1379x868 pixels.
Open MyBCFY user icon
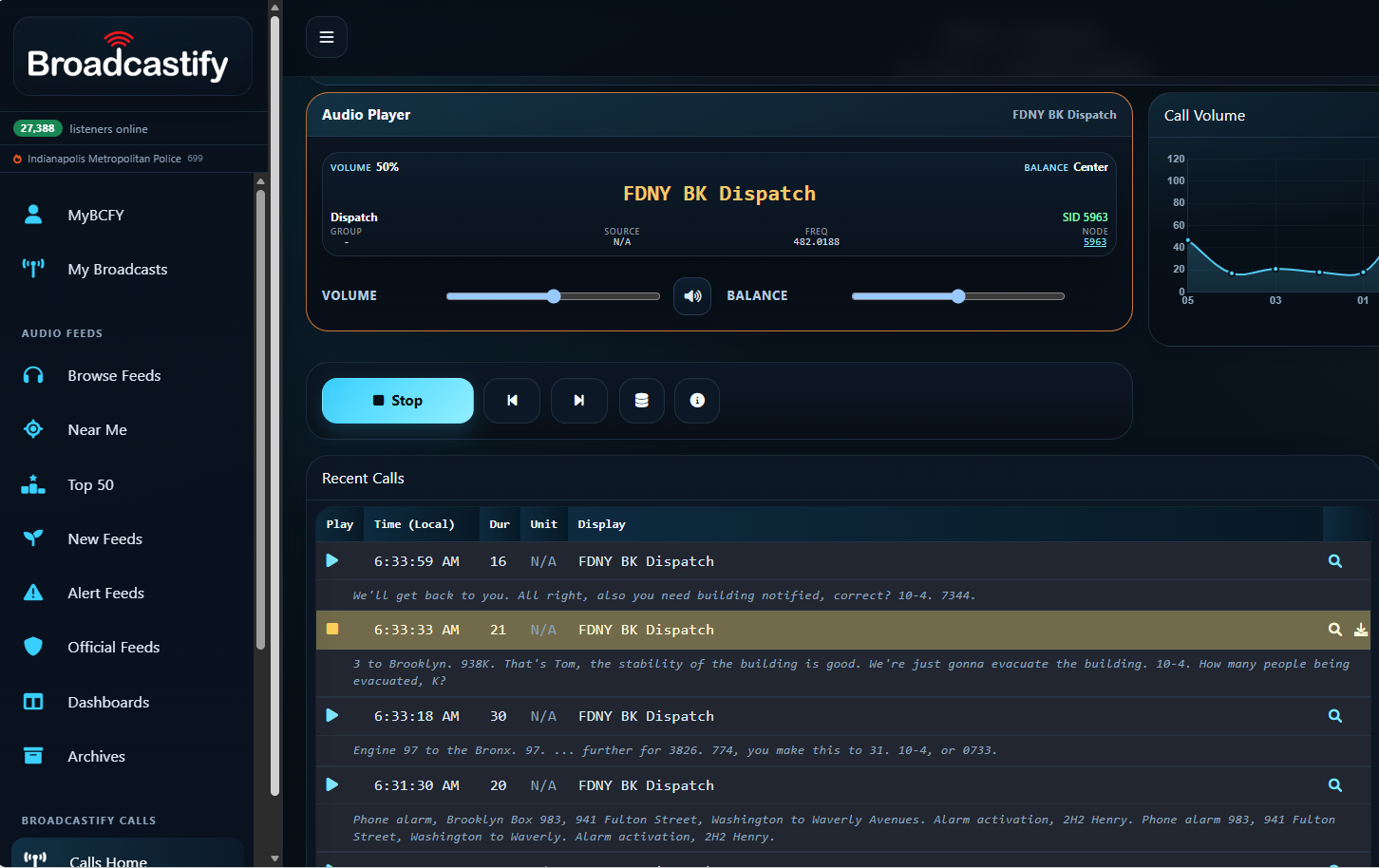click(33, 215)
